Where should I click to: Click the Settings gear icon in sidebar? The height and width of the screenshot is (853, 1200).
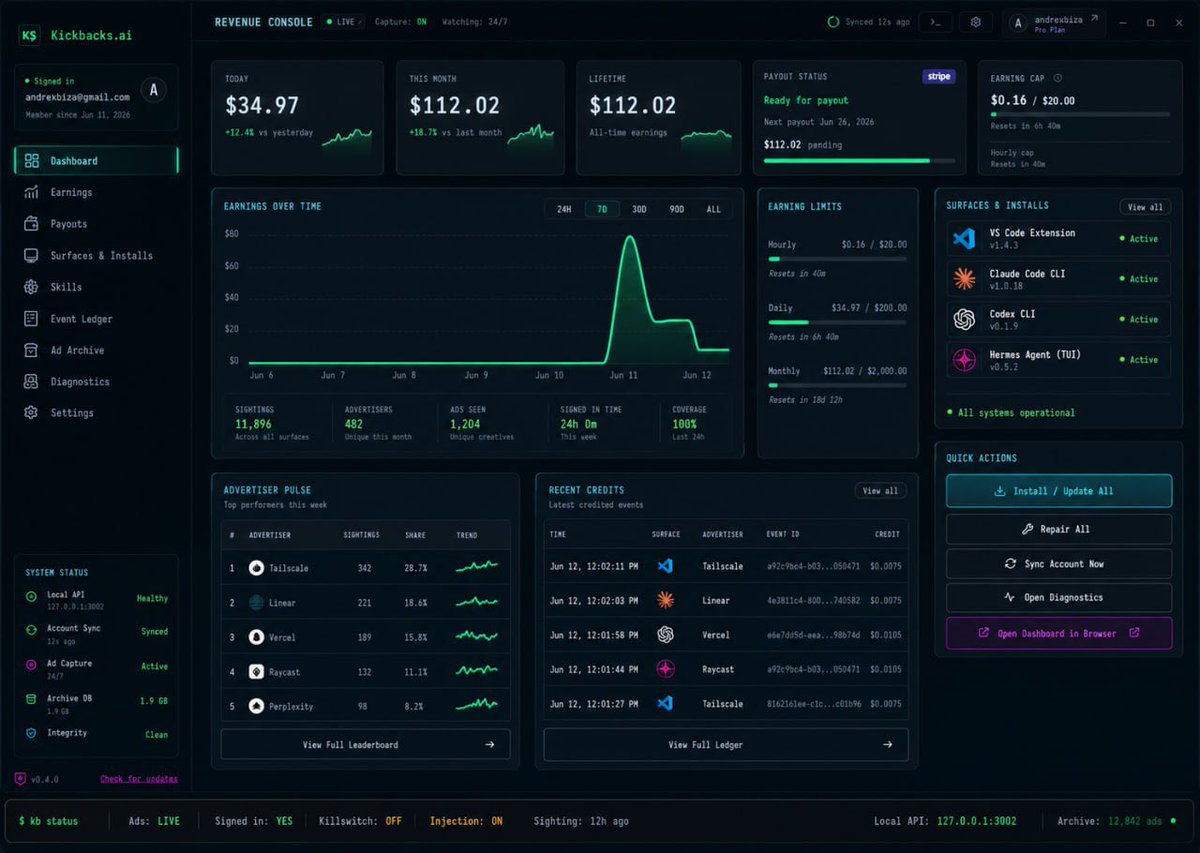click(x=31, y=412)
